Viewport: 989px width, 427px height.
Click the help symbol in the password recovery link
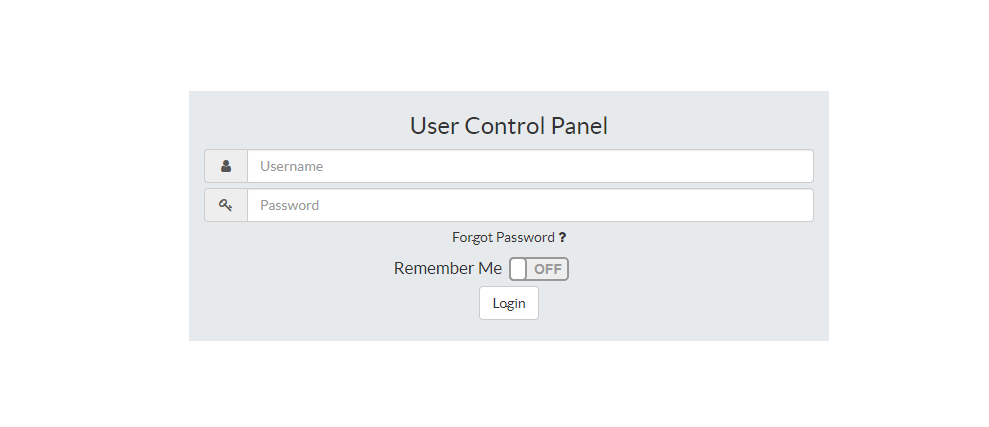(x=562, y=238)
